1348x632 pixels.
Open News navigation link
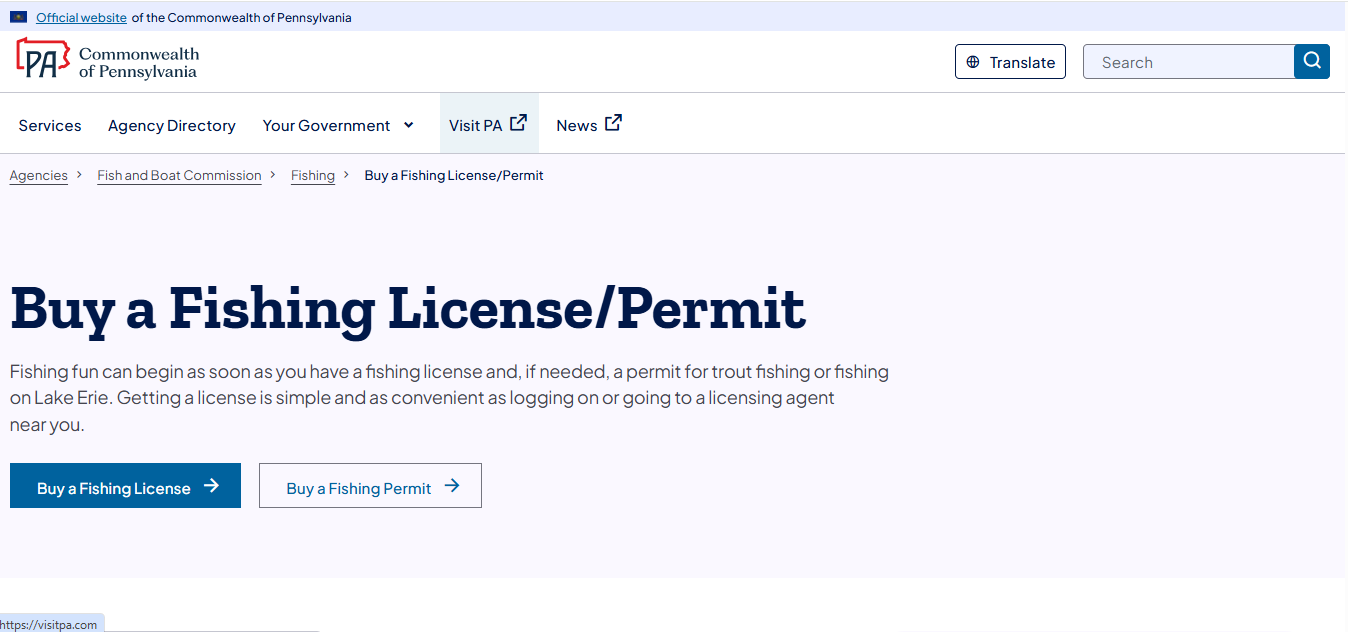click(589, 125)
